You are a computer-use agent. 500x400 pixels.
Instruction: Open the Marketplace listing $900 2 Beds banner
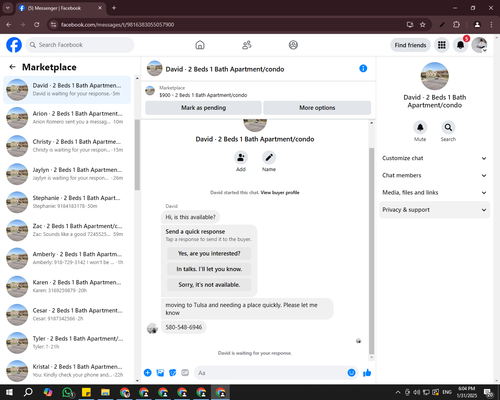(258, 92)
